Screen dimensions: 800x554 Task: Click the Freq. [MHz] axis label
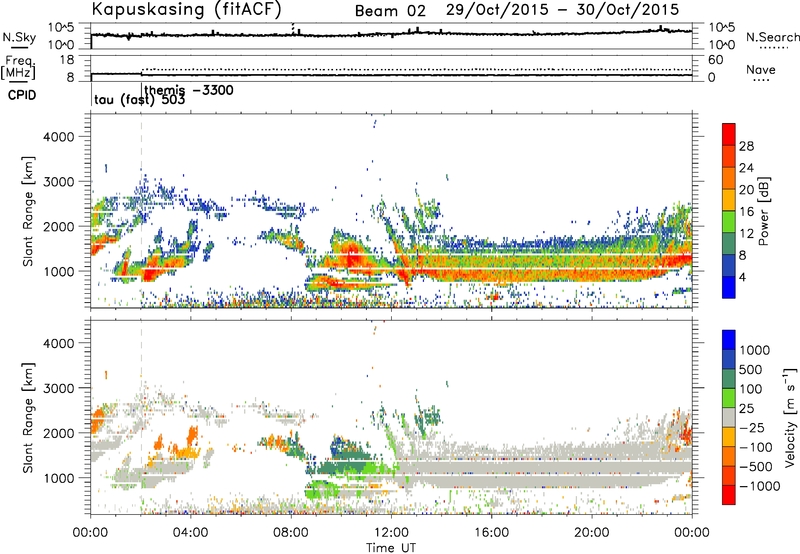point(18,67)
